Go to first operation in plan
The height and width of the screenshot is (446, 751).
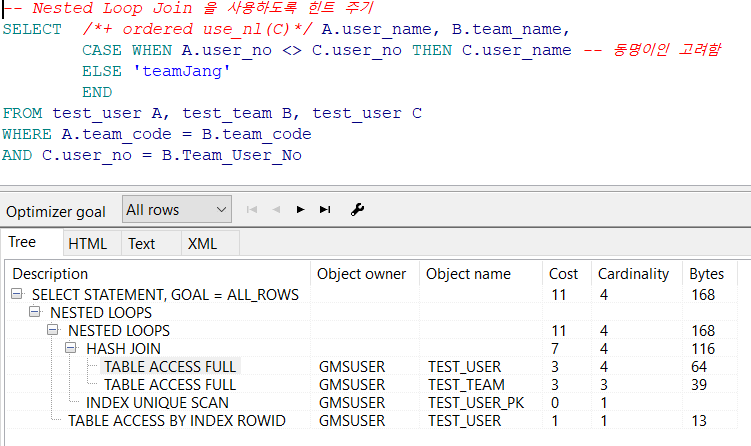click(x=251, y=209)
